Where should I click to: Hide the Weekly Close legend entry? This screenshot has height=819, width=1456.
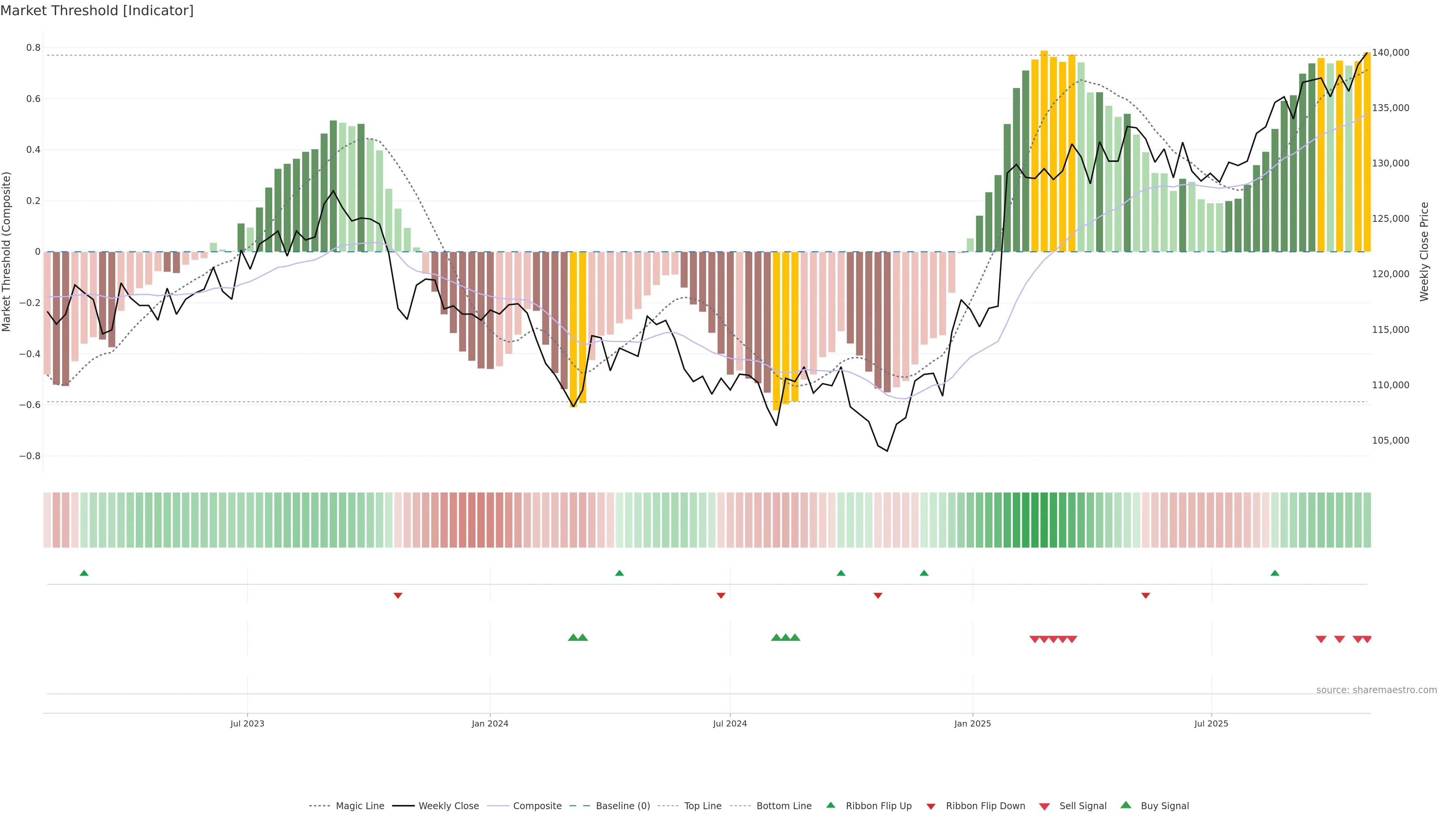(x=448, y=806)
